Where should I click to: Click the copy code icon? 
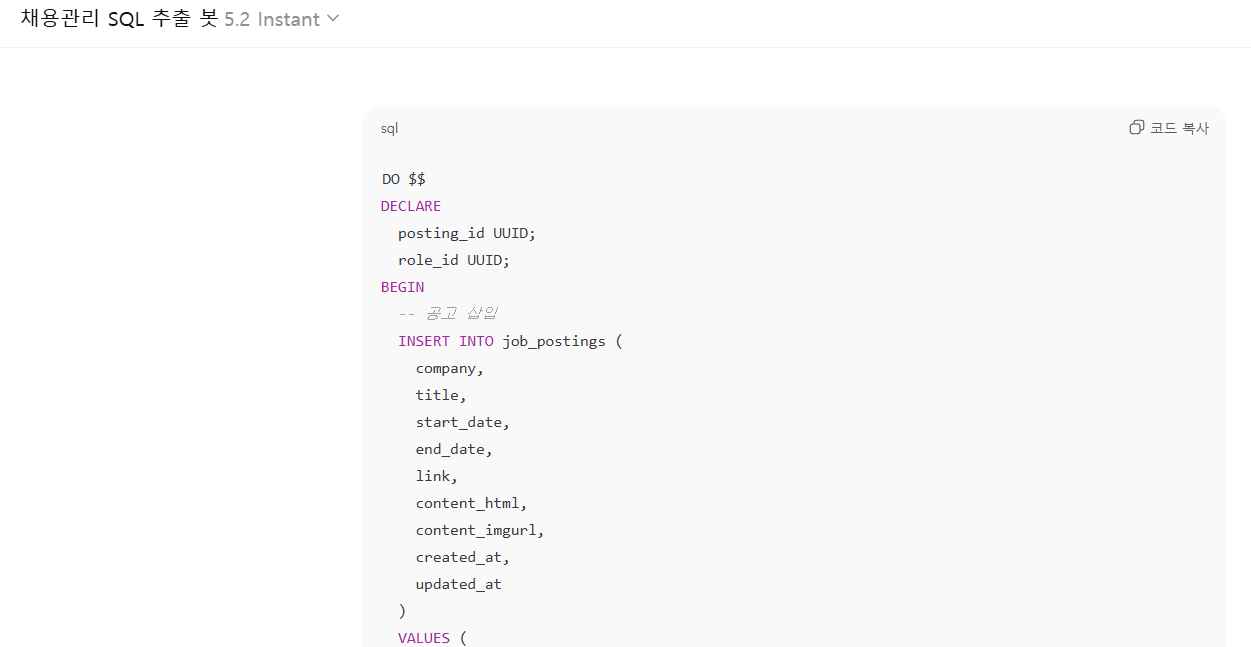(x=1136, y=128)
